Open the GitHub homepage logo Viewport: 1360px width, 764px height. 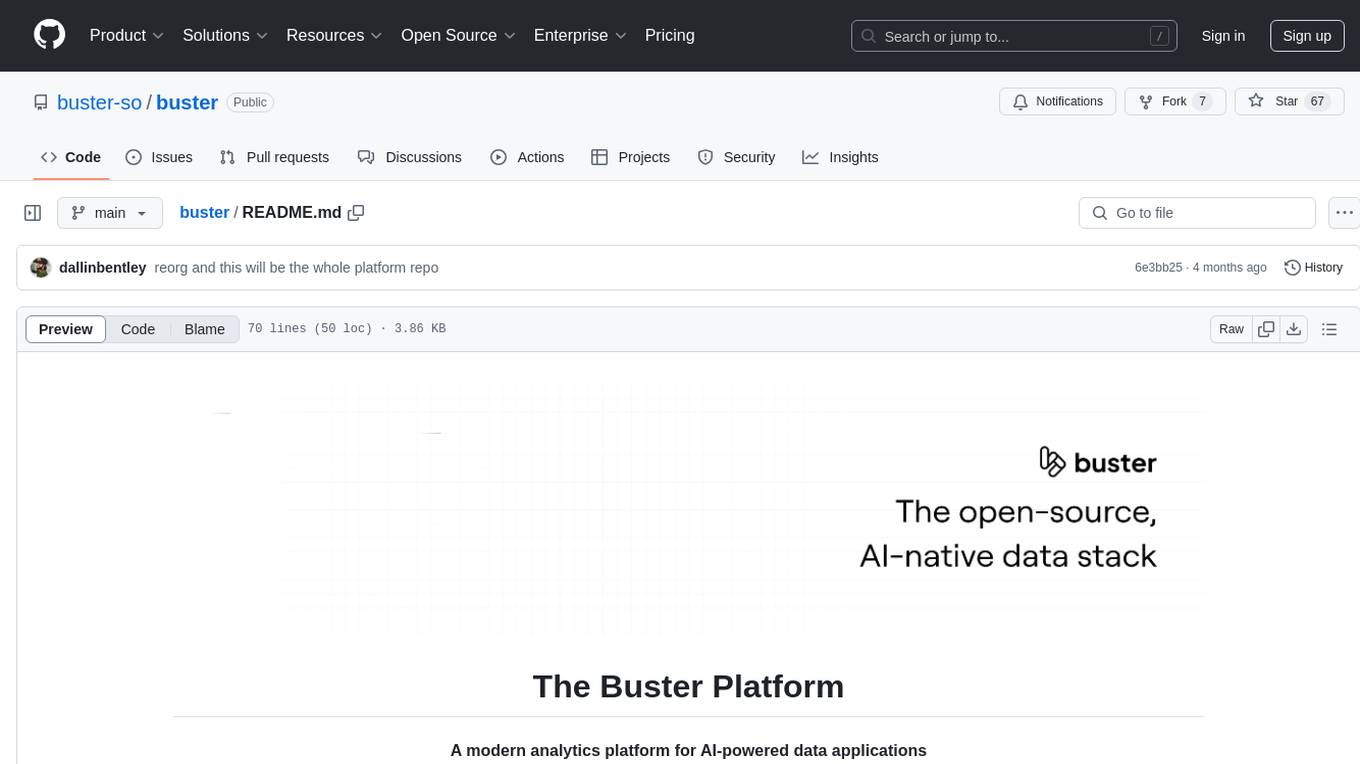pos(49,35)
